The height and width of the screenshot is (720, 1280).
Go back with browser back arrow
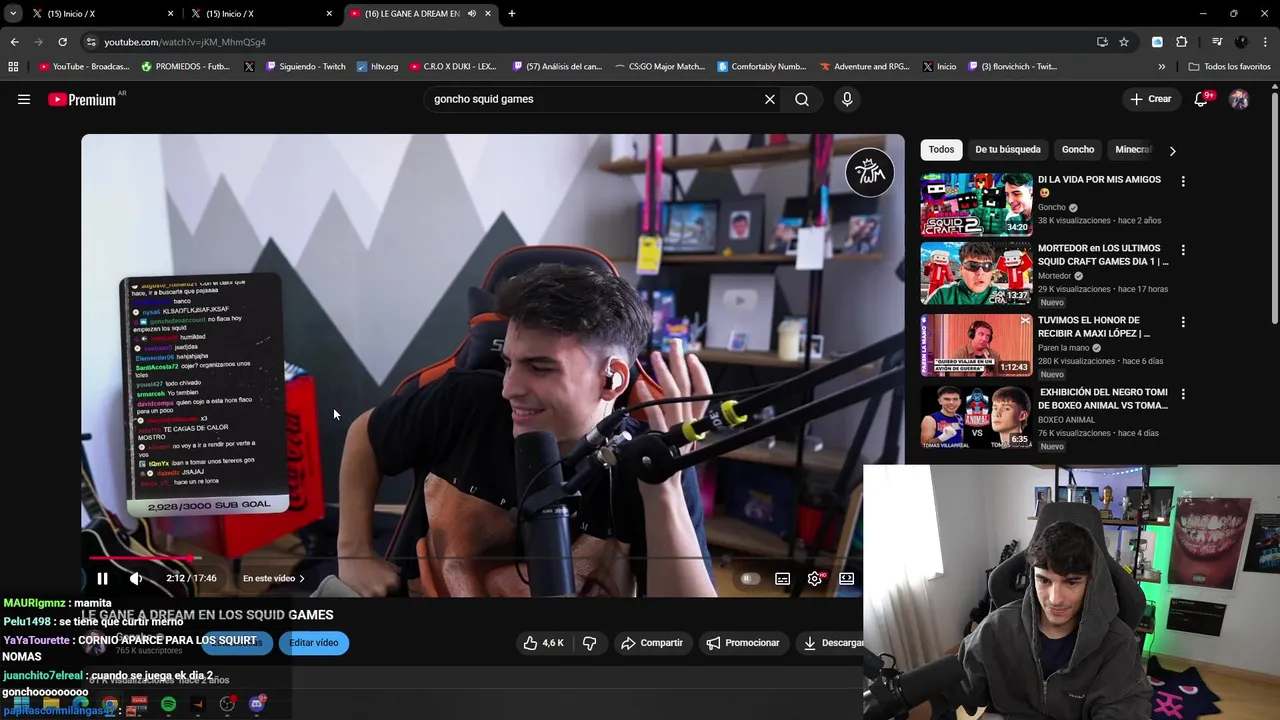coord(14,42)
